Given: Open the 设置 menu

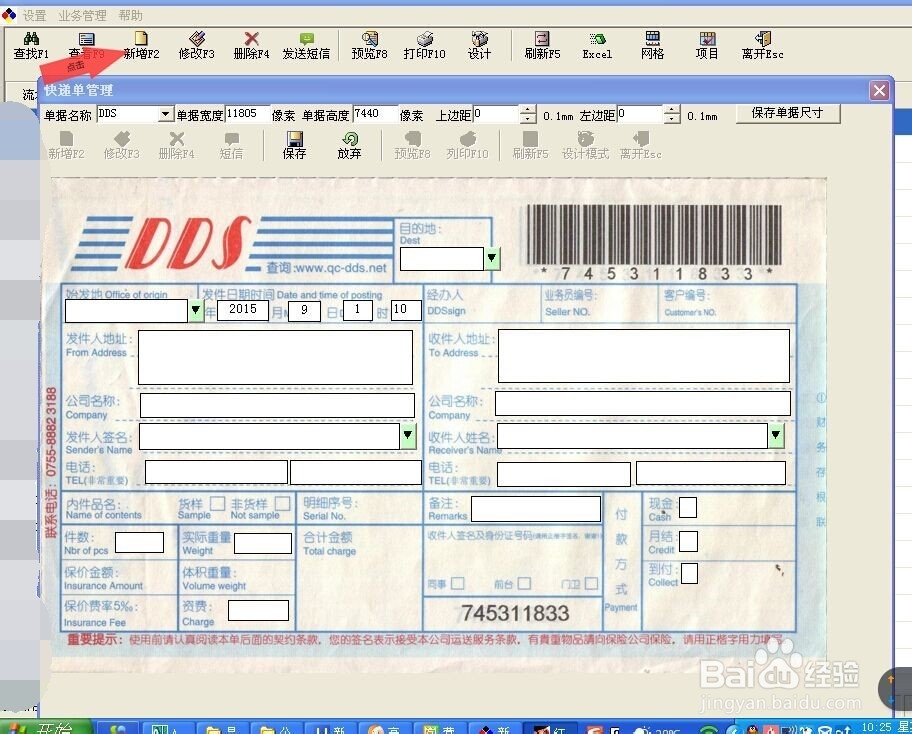Looking at the screenshot, I should [x=34, y=15].
